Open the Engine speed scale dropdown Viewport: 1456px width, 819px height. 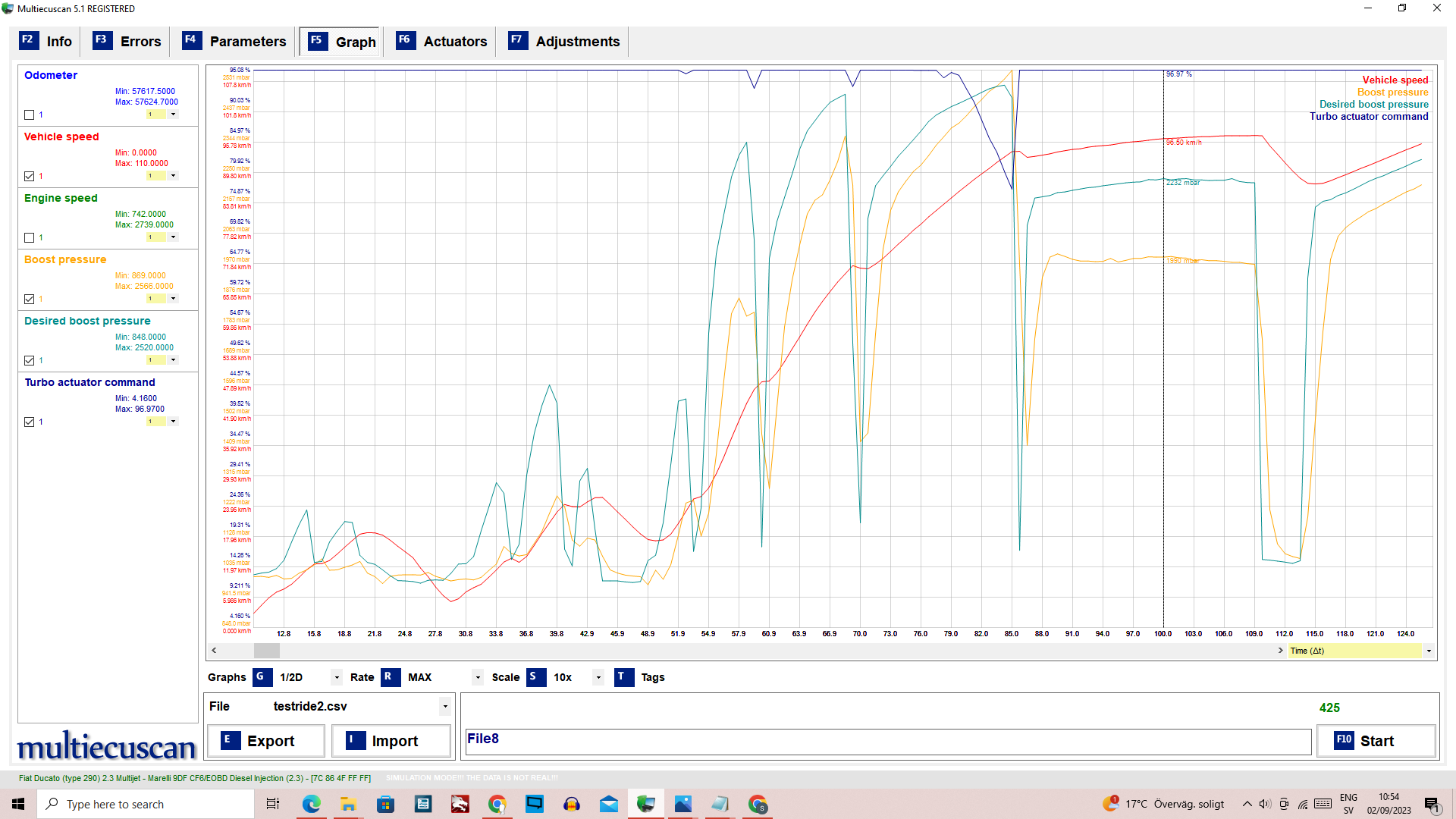pyautogui.click(x=173, y=237)
